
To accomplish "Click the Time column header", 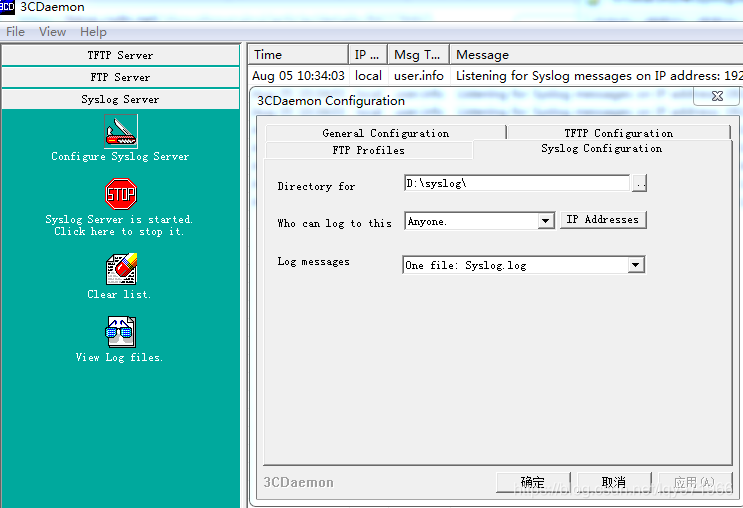I will (x=298, y=54).
